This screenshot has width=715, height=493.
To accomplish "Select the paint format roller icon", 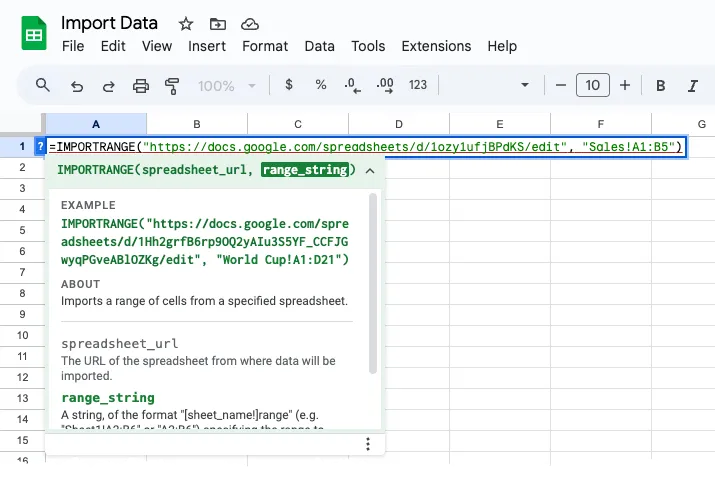I will coord(171,86).
